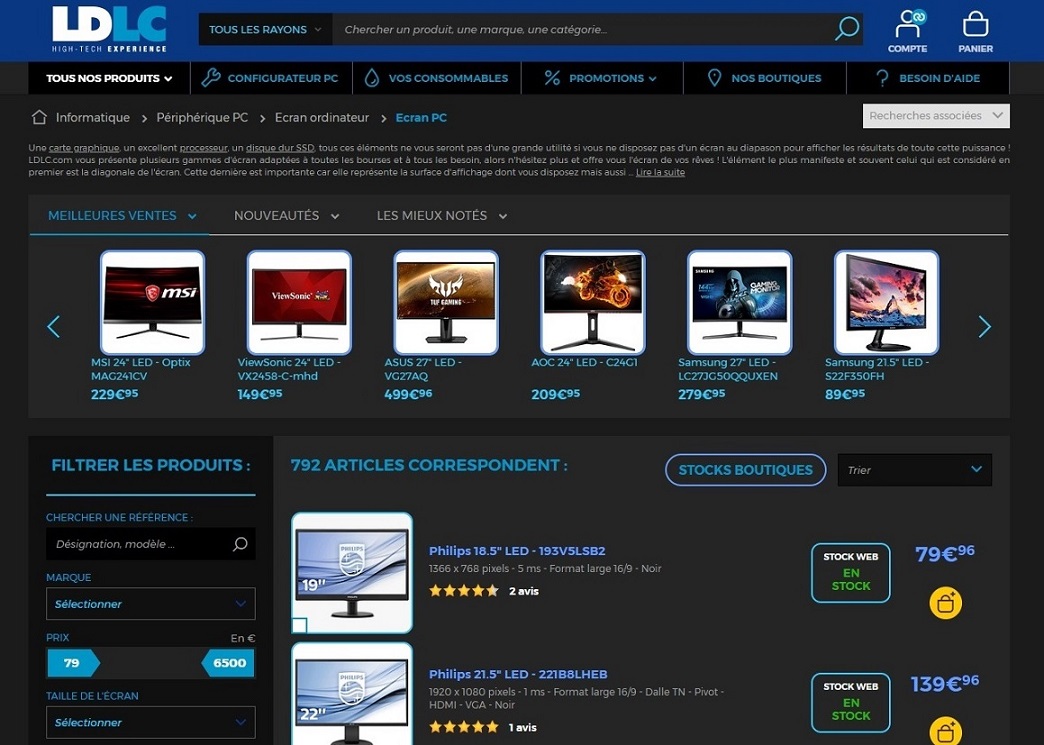Click Lire la suite link
The height and width of the screenshot is (745, 1044).
coord(660,172)
